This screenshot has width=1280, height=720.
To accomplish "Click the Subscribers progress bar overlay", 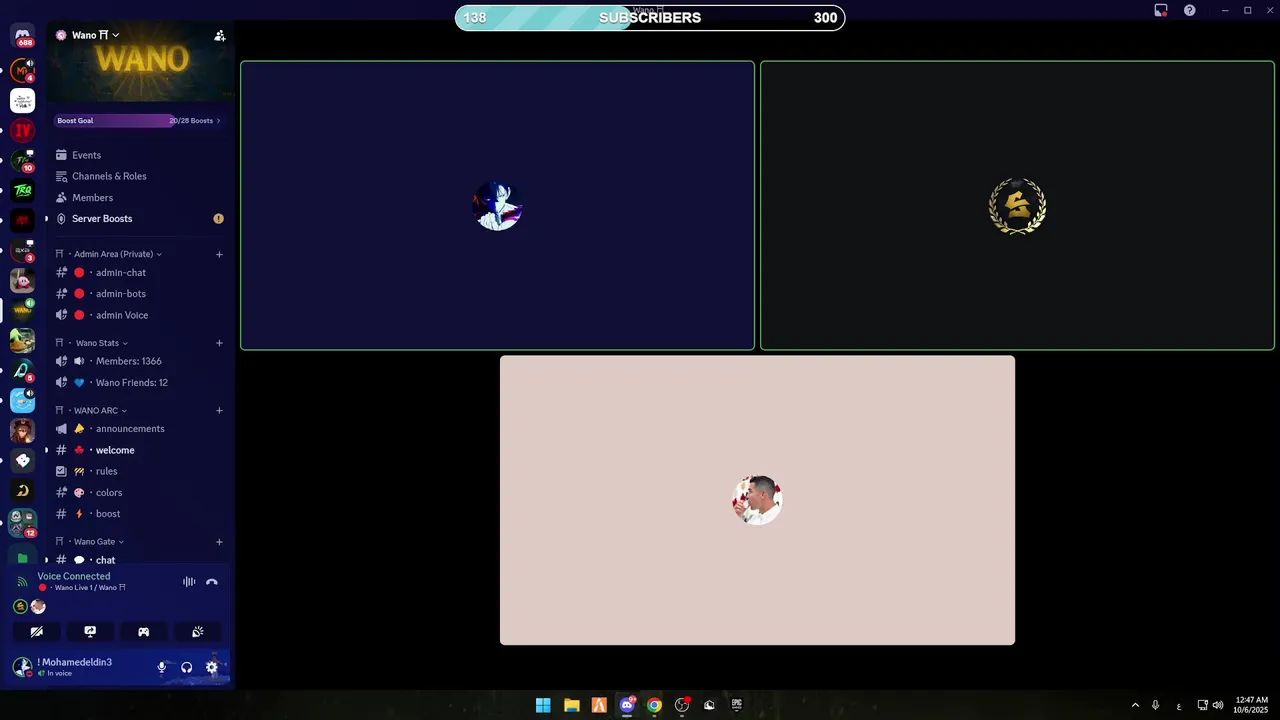I will (650, 18).
